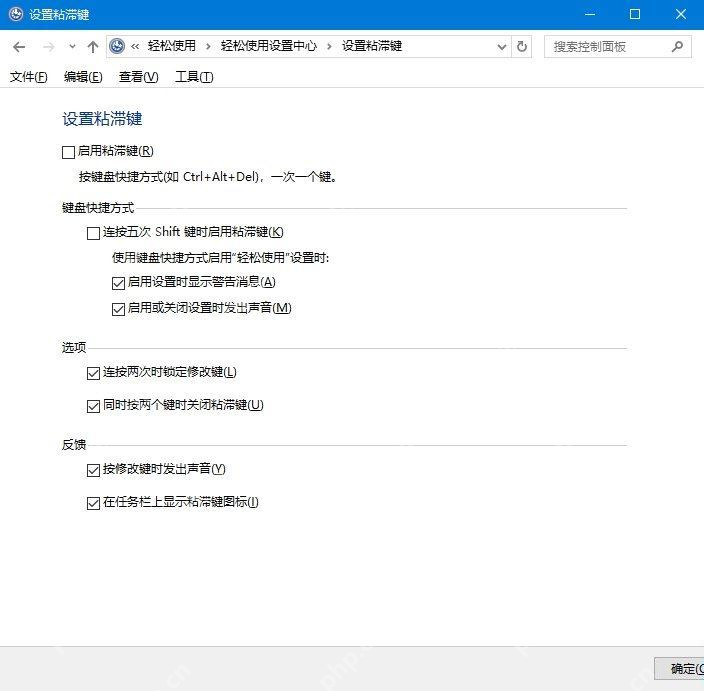
Task: Open the 文件(F) menu
Action: point(28,77)
